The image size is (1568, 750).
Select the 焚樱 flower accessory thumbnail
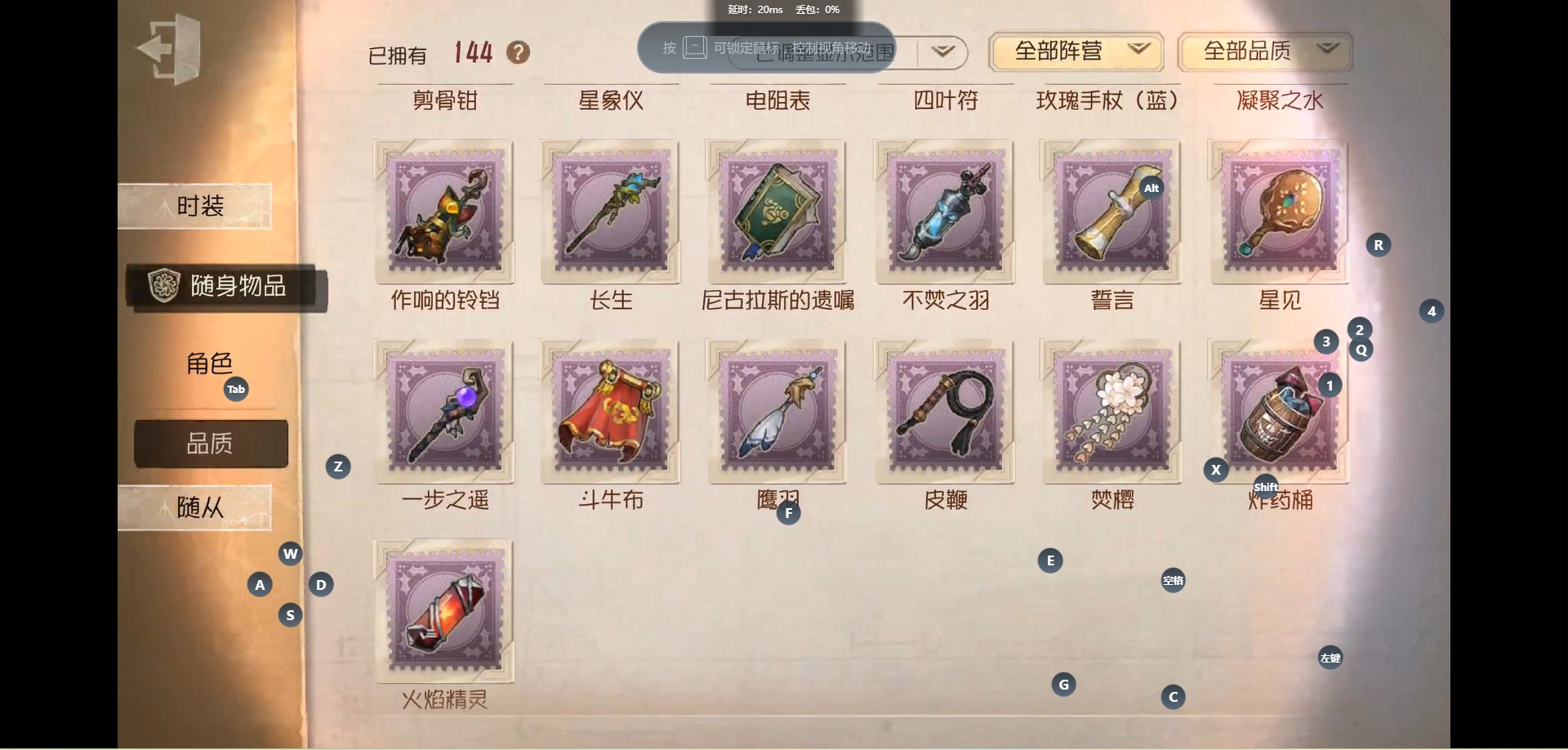[1111, 411]
